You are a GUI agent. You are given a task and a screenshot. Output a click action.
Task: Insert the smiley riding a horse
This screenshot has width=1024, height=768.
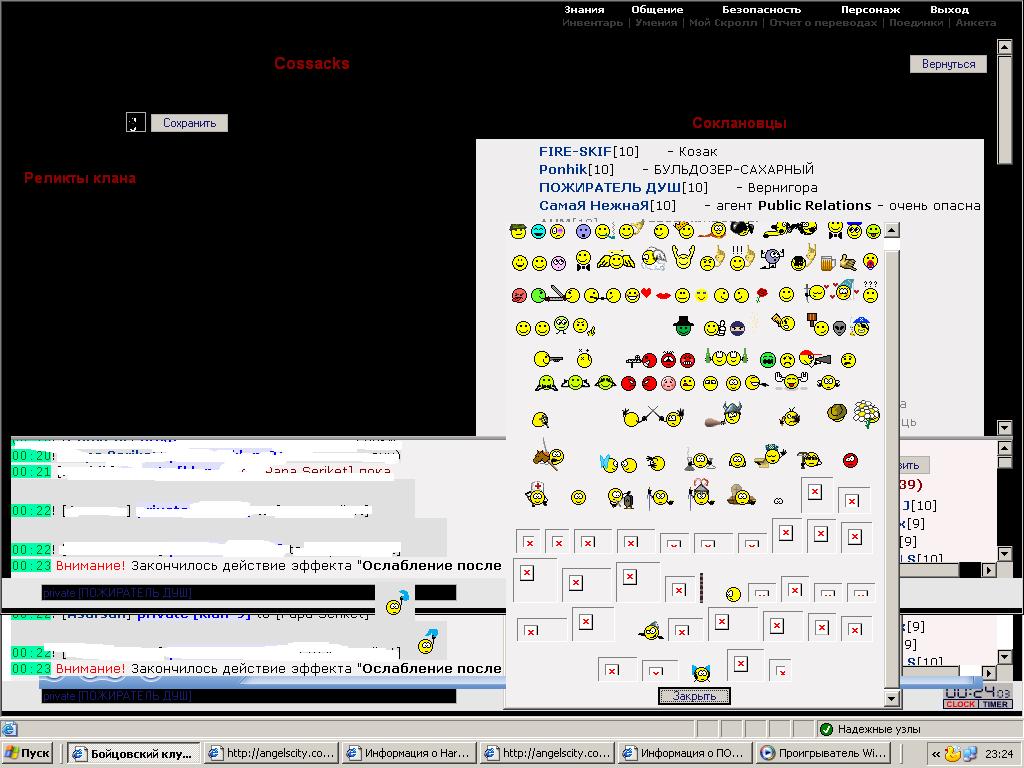click(548, 455)
